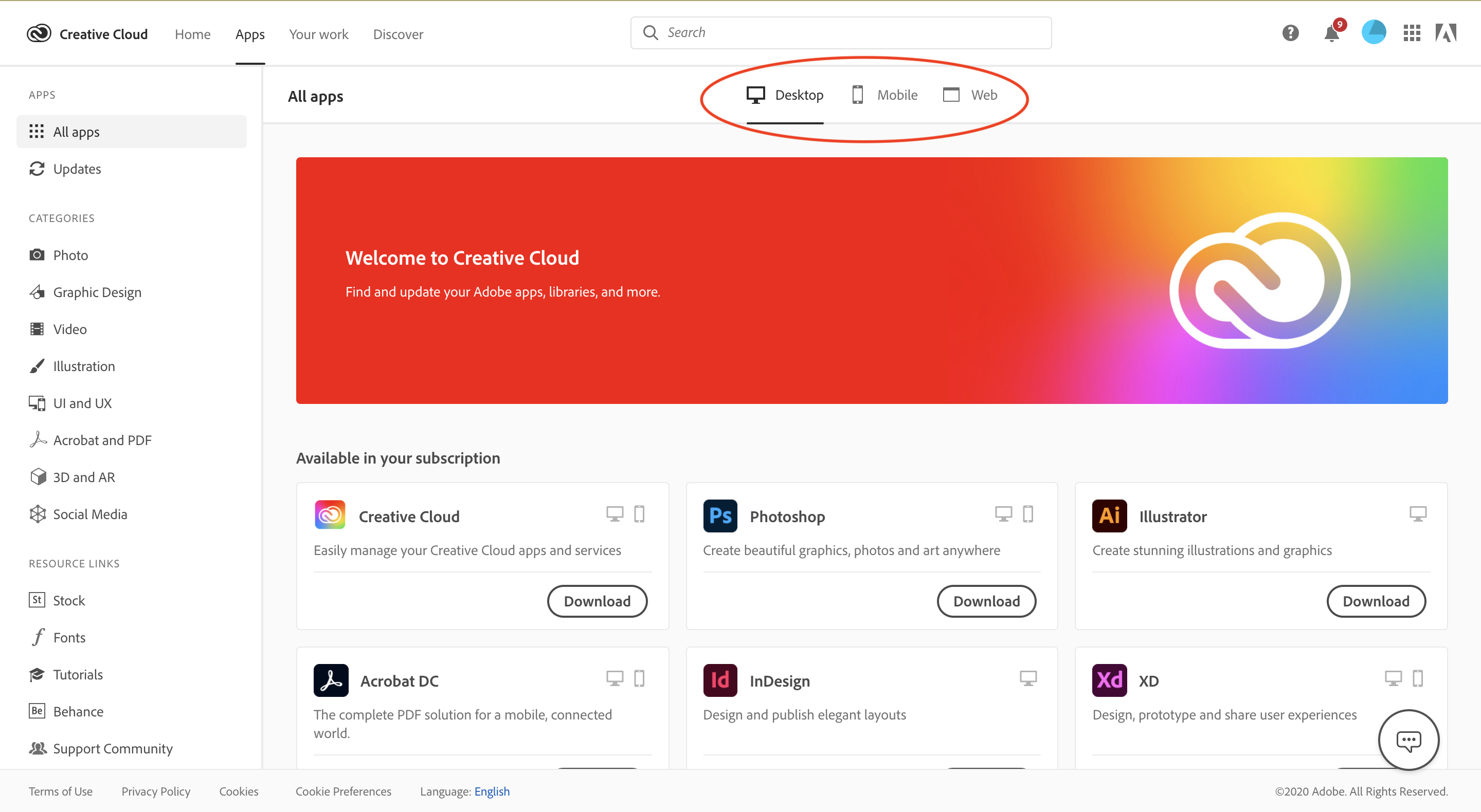
Task: Open the help question mark icon
Action: [x=1290, y=33]
